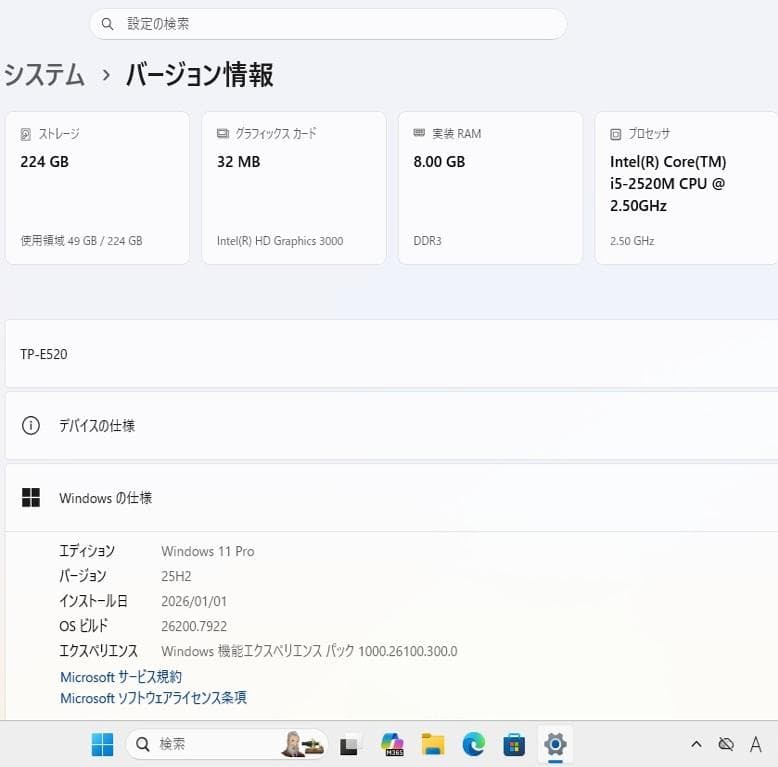Toggle the IME input mode A indicator
Image resolution: width=778 pixels, height=767 pixels.
(x=756, y=744)
